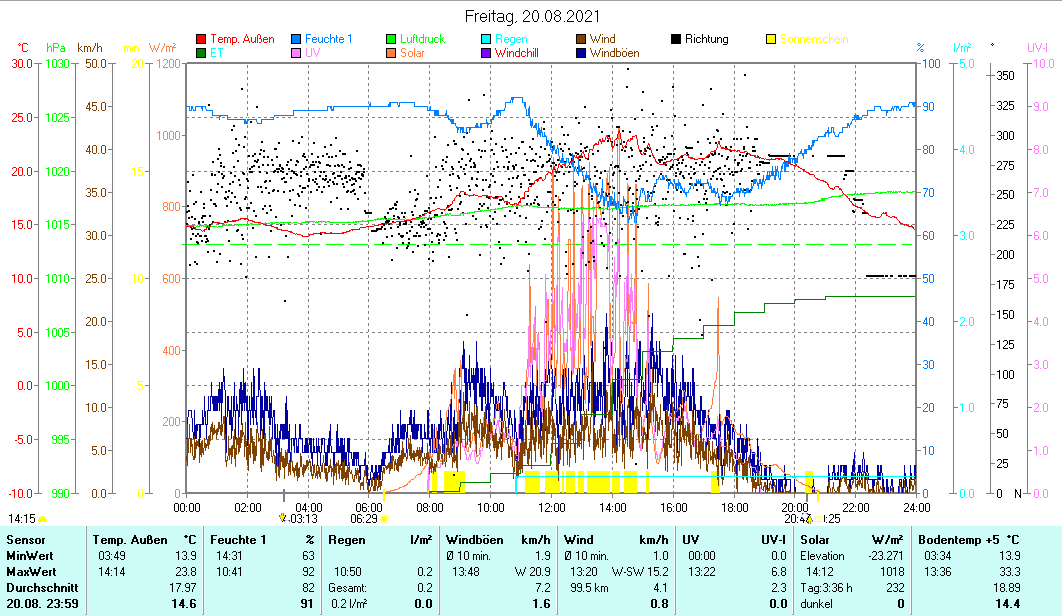Viewport: 1062px width, 616px height.
Task: Click the '06:29' sunrise time text
Action: point(364,519)
